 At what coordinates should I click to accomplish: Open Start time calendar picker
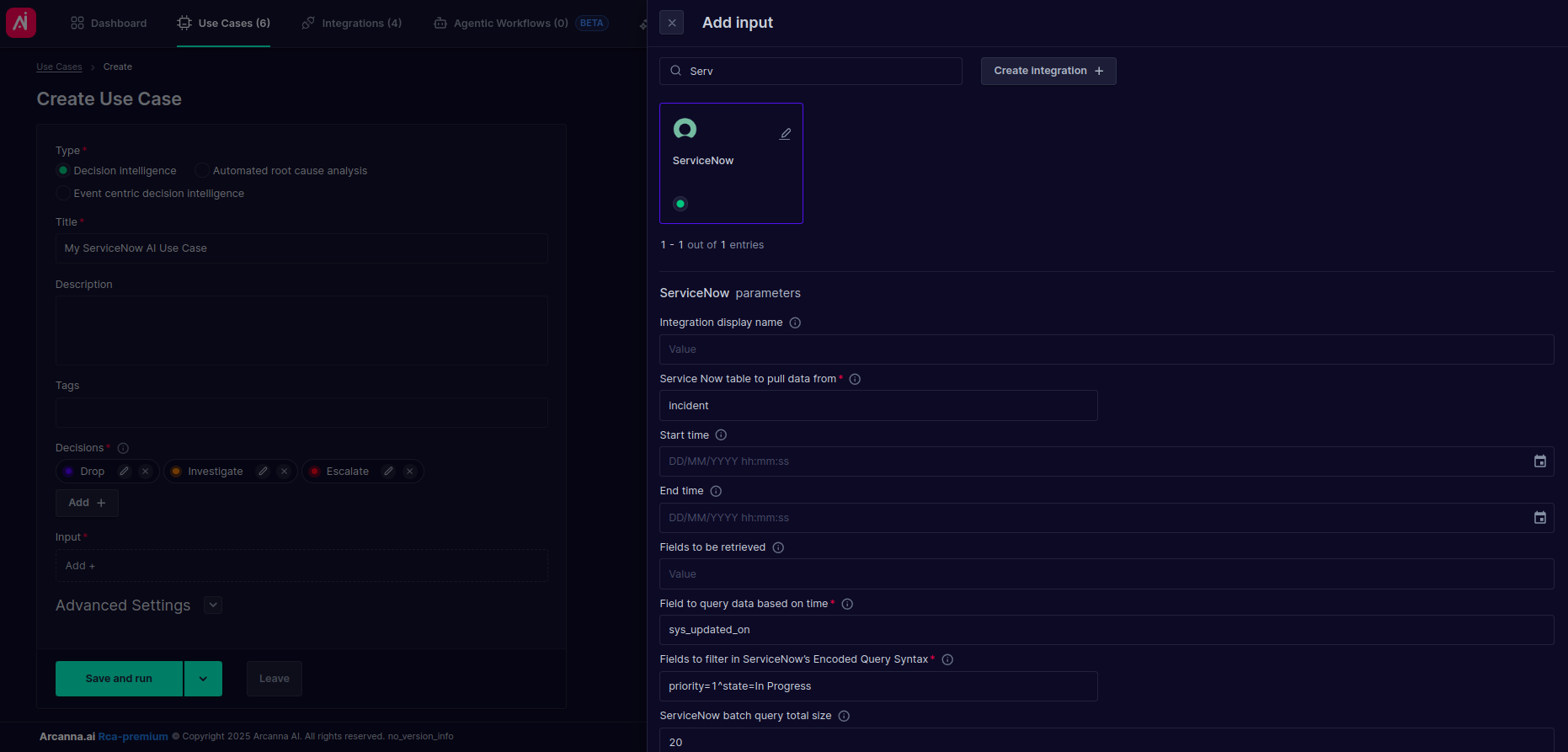tap(1540, 461)
